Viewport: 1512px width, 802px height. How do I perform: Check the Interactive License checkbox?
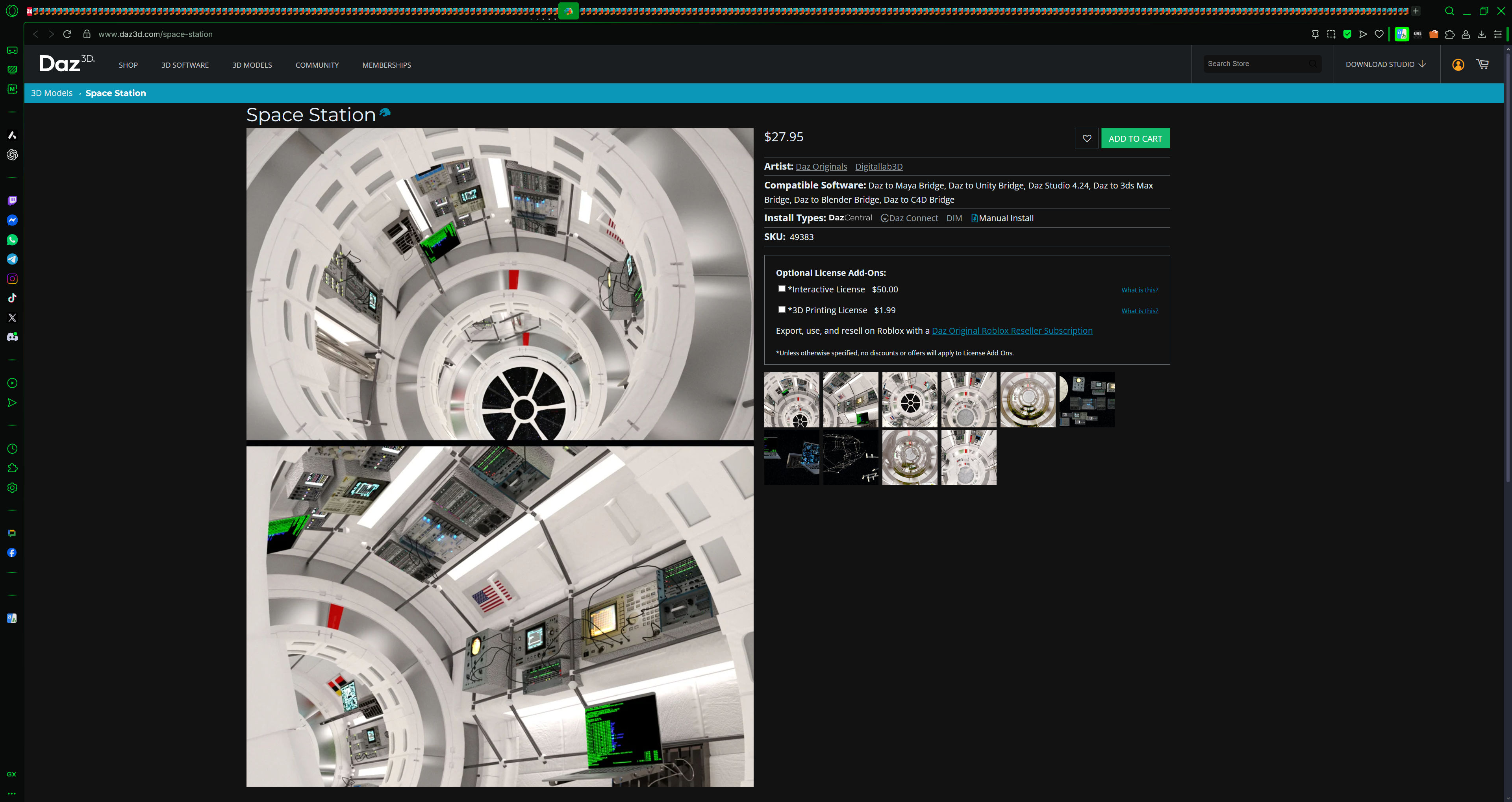(x=782, y=289)
